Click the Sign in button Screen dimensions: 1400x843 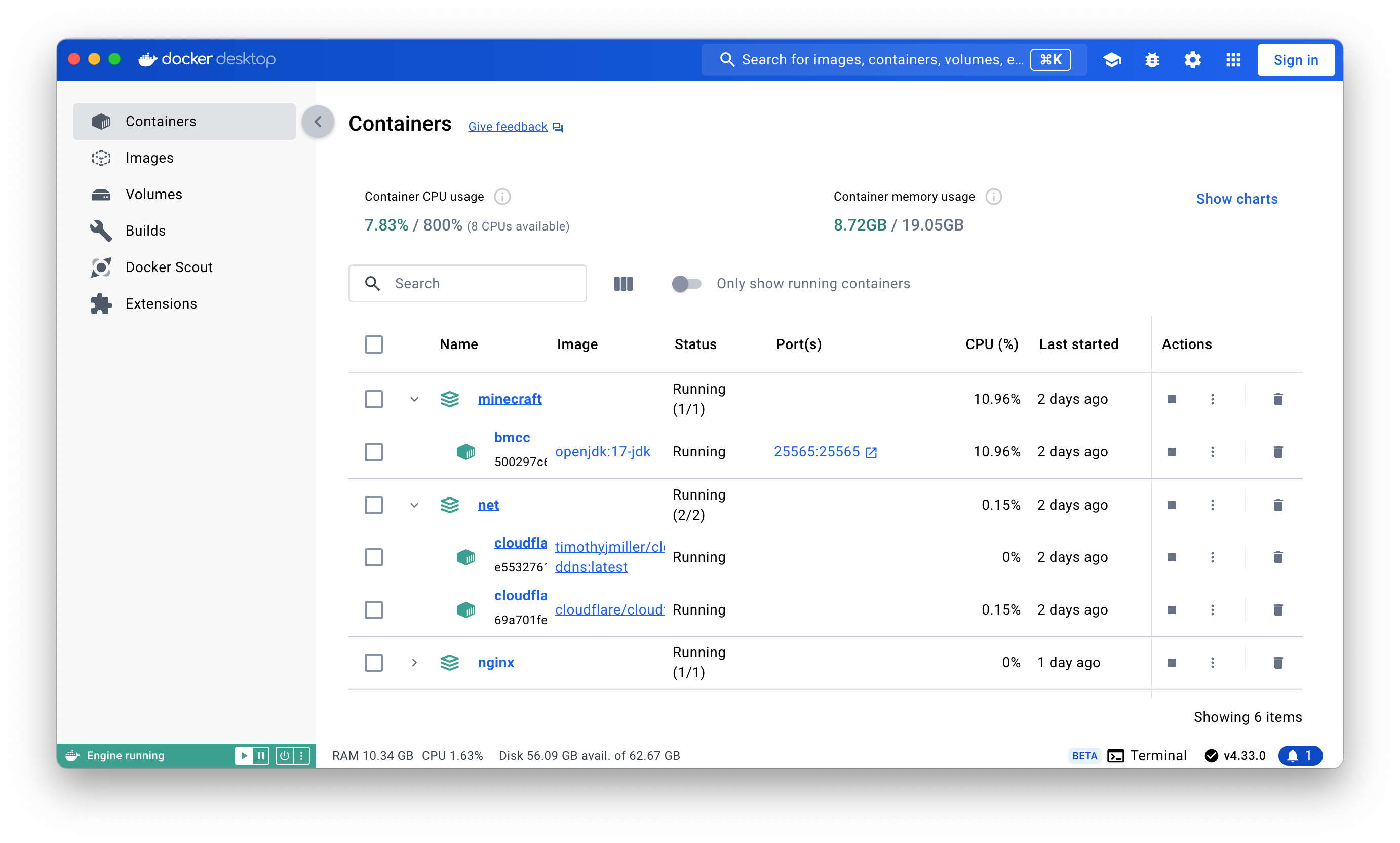[1295, 60]
